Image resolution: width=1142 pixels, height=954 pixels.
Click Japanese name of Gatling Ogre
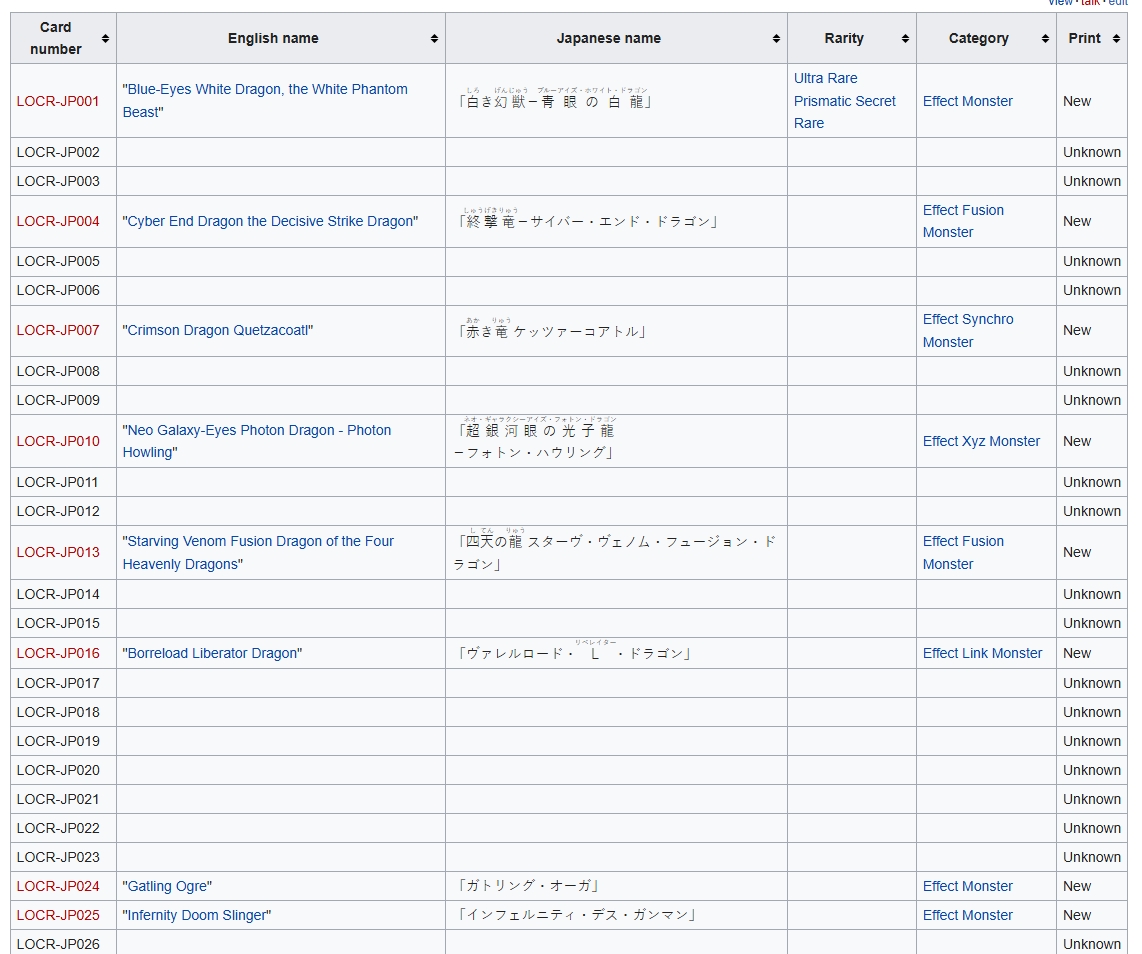(x=529, y=886)
